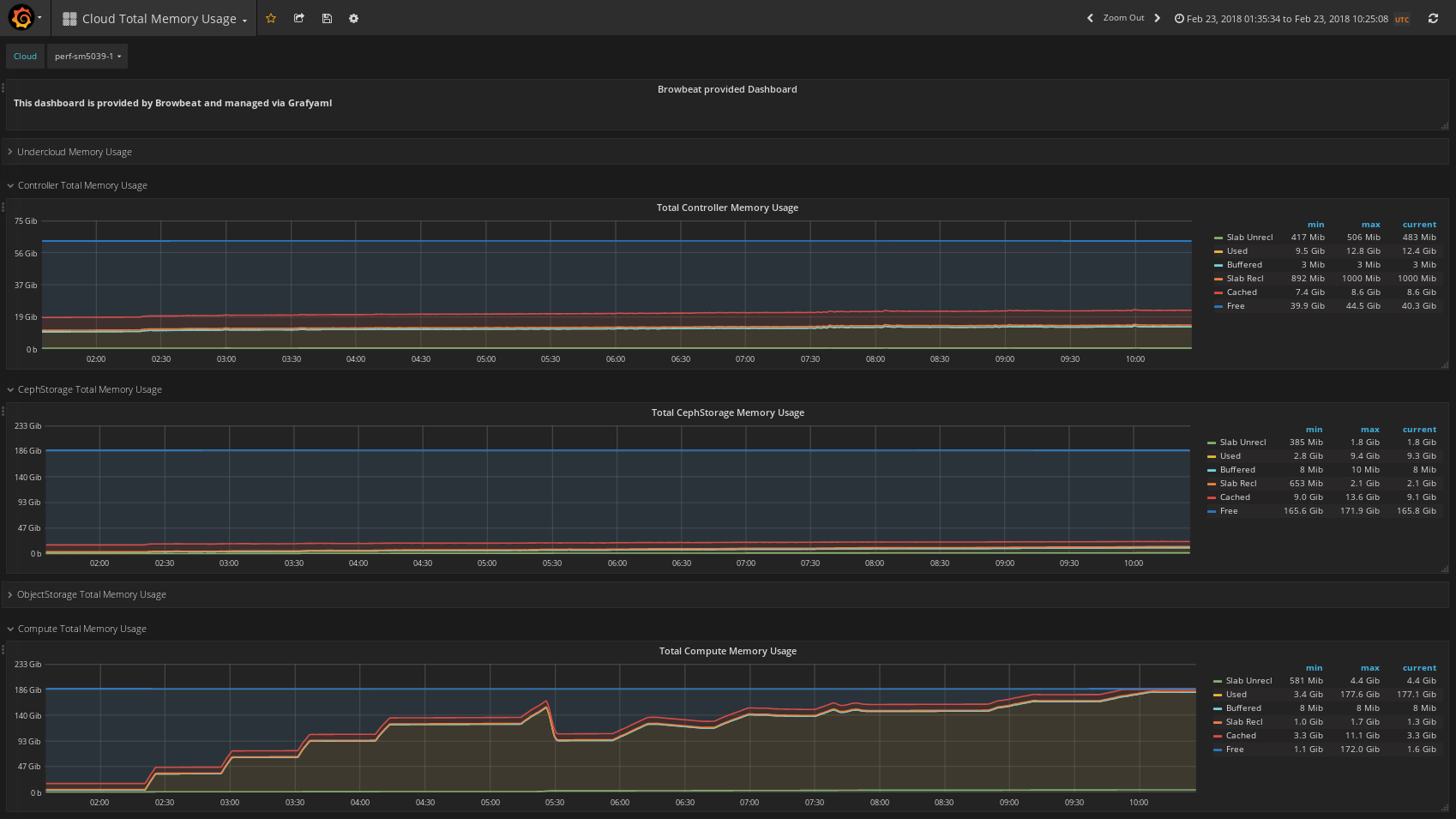1456x819 pixels.
Task: Open Total Controller Memory Usage panel title menu
Action: coord(727,208)
